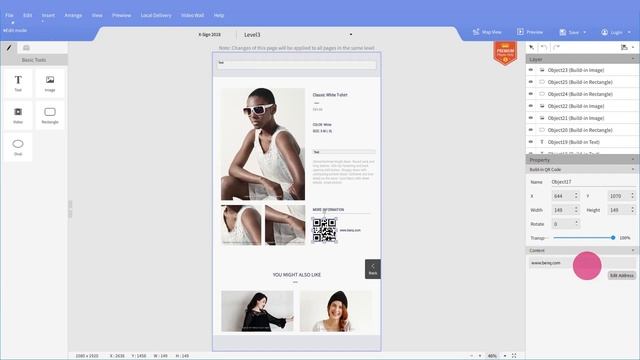Click the undo arrow icon above Layer panel
The image size is (640, 360).
pyautogui.click(x=544, y=47)
